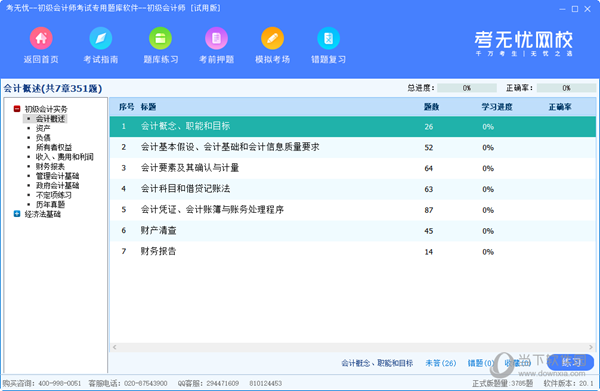The width and height of the screenshot is (600, 391).
Task: Select 负债 in the tree
Action: click(43, 138)
